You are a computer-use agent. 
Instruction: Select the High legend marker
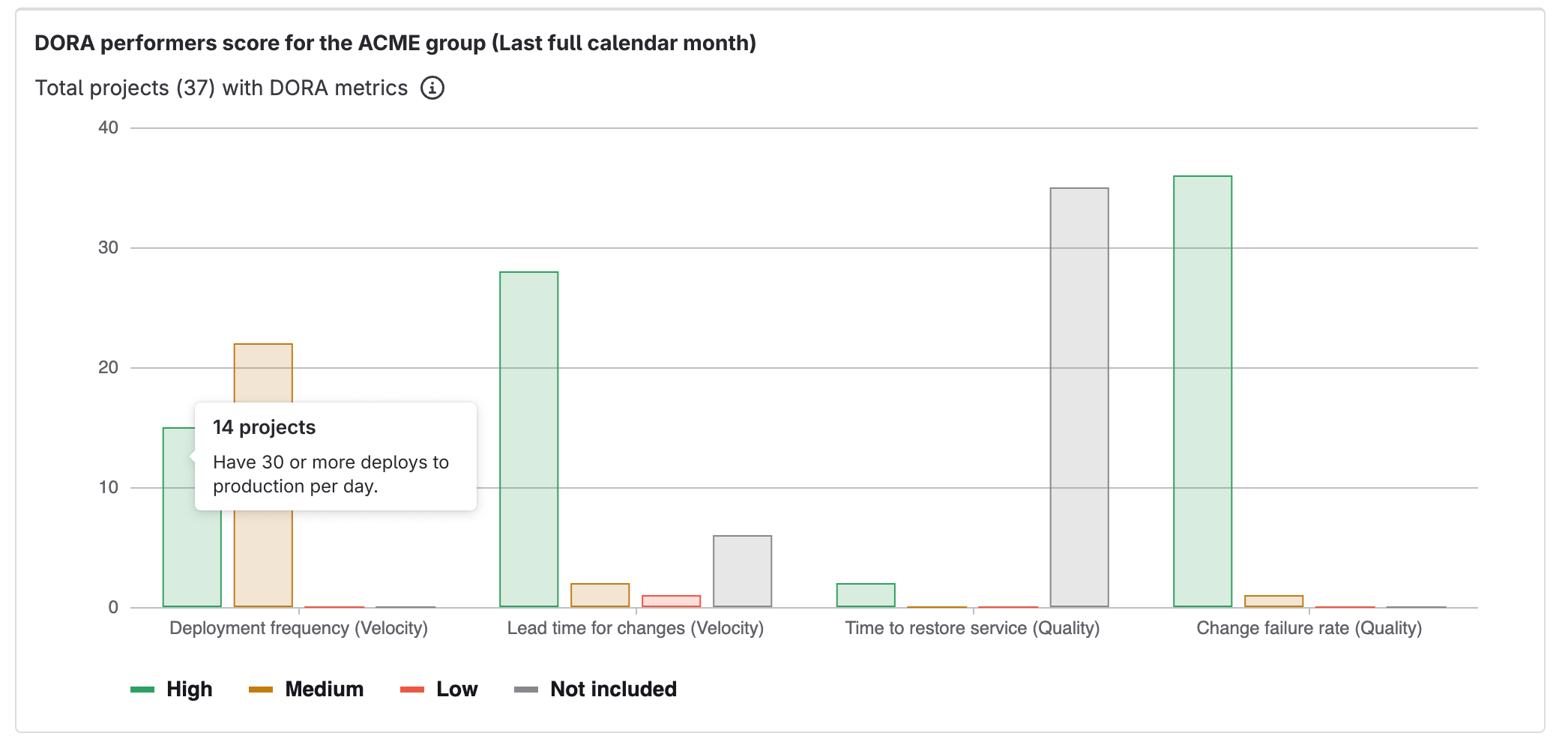click(142, 688)
